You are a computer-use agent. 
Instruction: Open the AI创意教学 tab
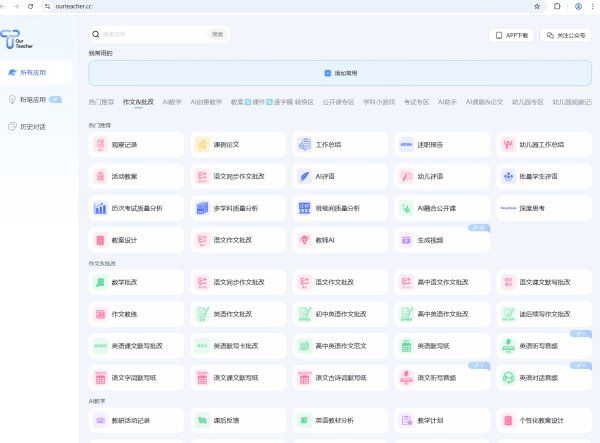pos(206,102)
